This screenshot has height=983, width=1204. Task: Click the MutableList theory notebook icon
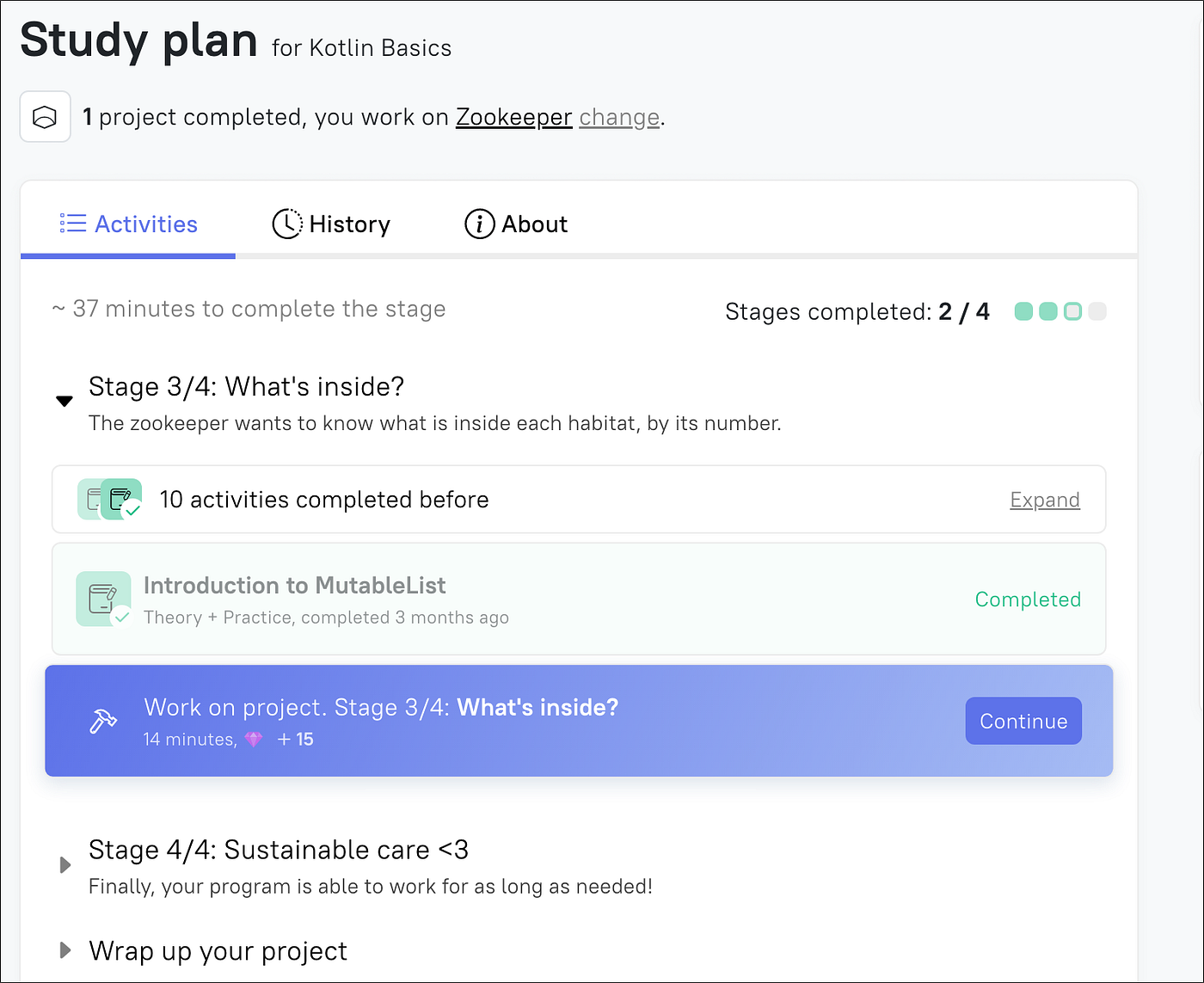coord(104,599)
